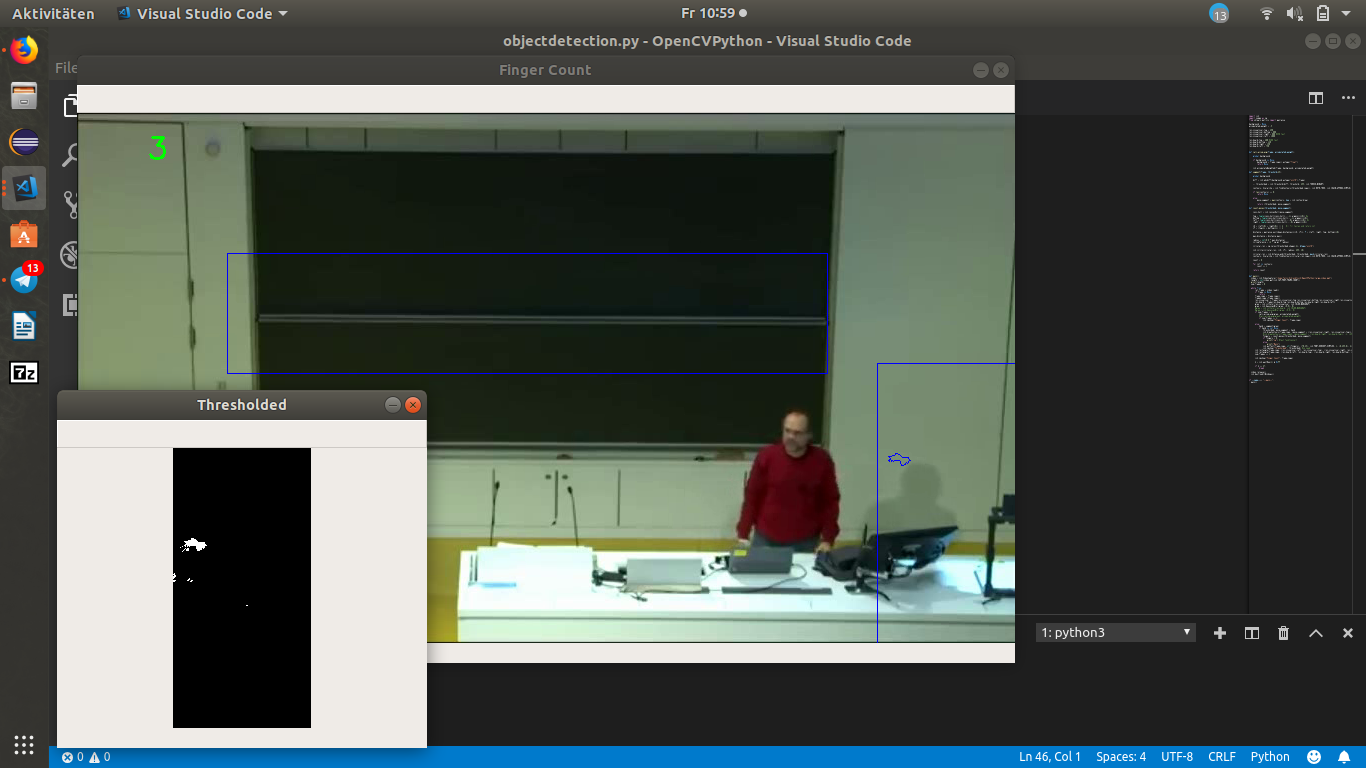Switch line endings via 'CRLF' status item
Viewport: 1366px width, 768px height.
1222,756
